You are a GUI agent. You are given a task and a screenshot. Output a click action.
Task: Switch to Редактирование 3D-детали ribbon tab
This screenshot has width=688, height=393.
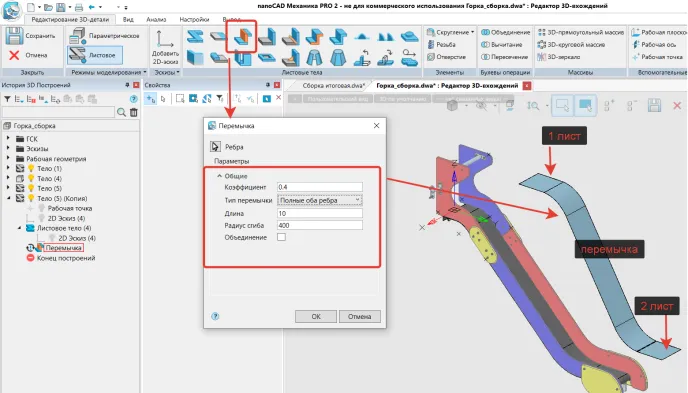pyautogui.click(x=70, y=20)
